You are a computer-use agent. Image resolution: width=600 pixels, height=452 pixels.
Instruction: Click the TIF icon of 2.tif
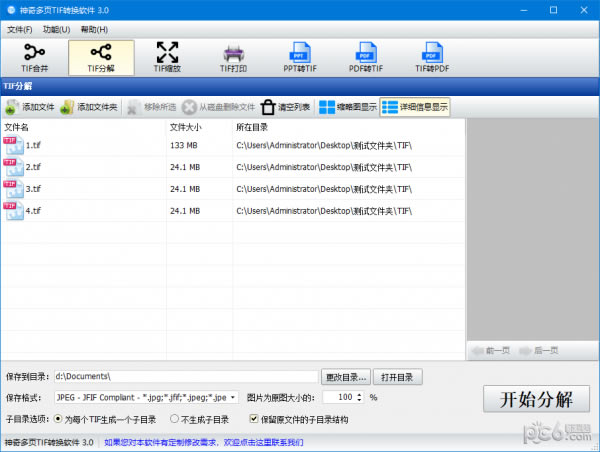(x=13, y=167)
